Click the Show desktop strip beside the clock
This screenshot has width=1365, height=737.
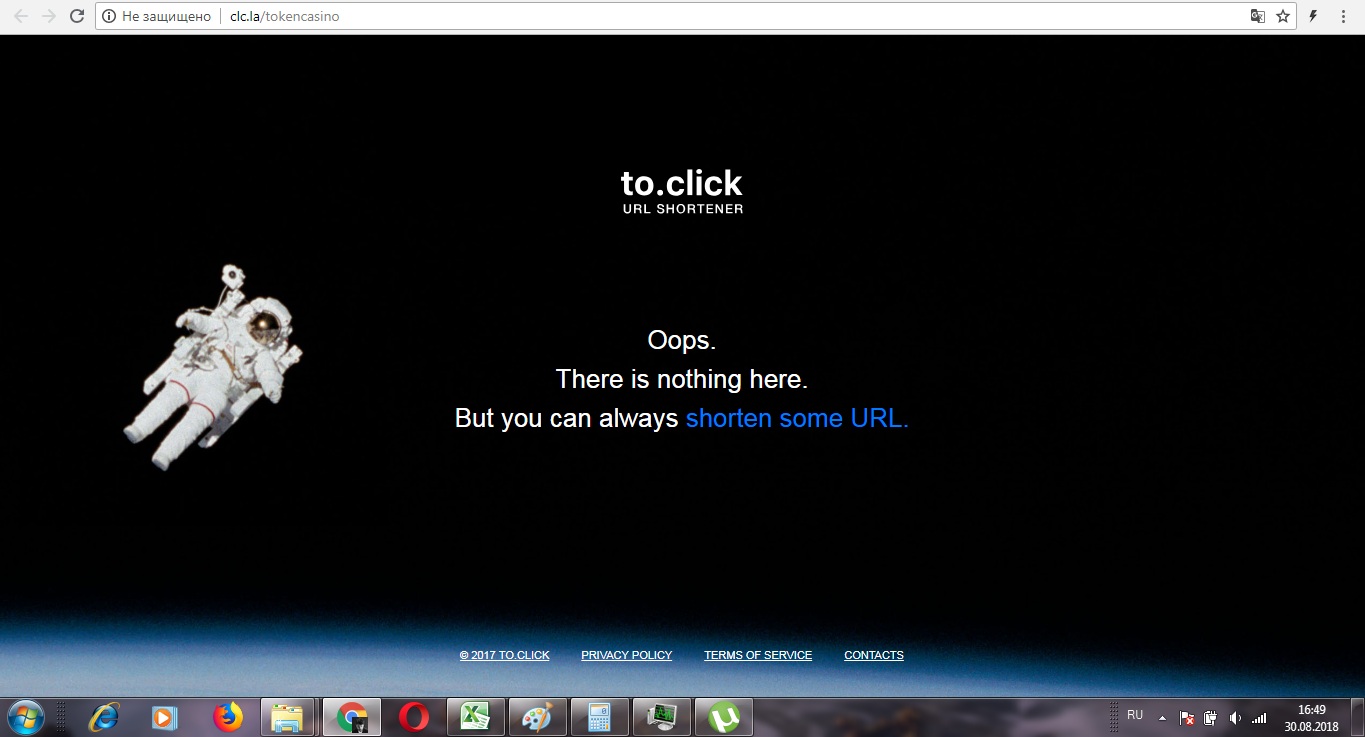(x=1358, y=717)
